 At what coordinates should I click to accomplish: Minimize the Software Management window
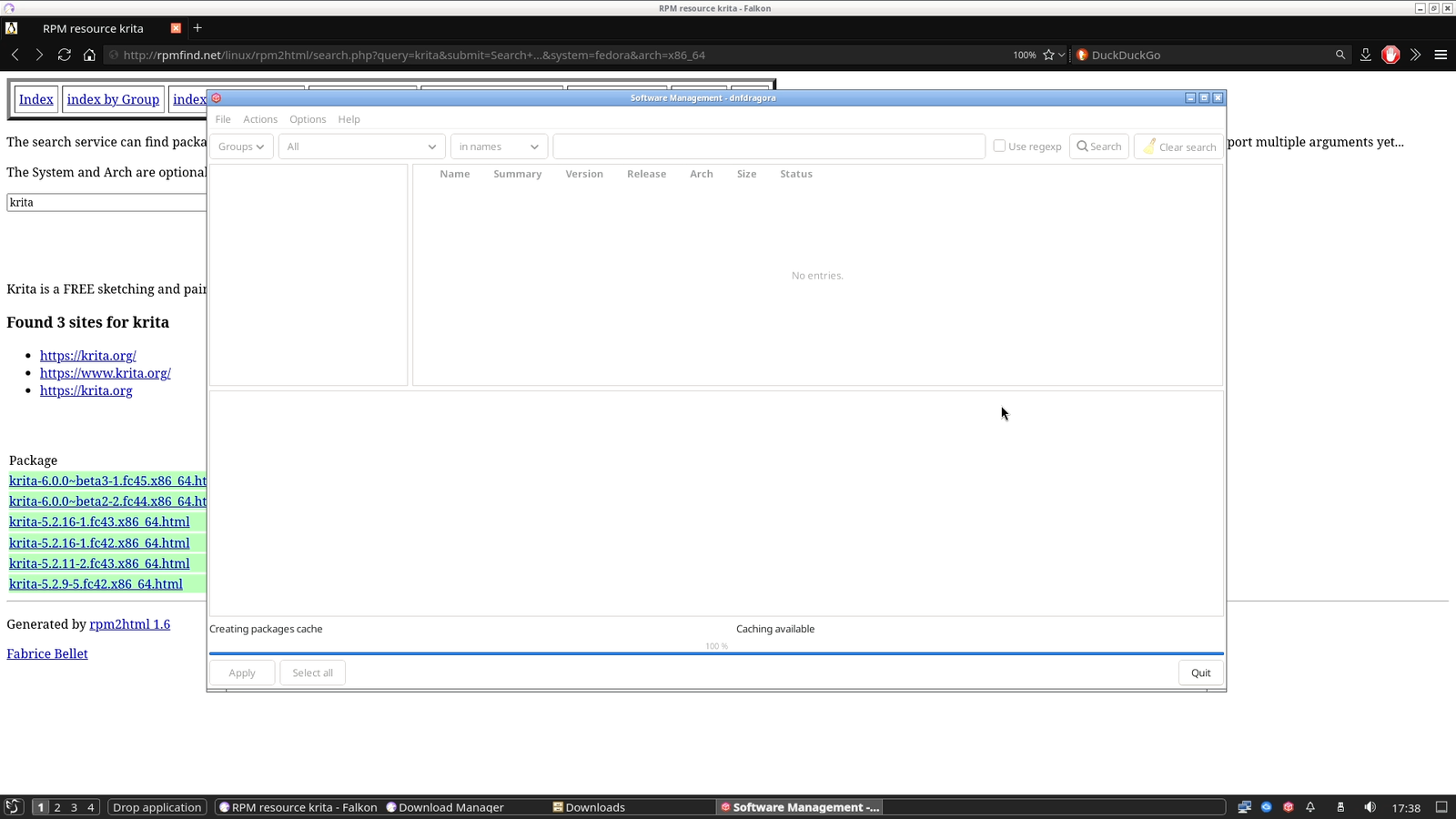pos(1190,98)
